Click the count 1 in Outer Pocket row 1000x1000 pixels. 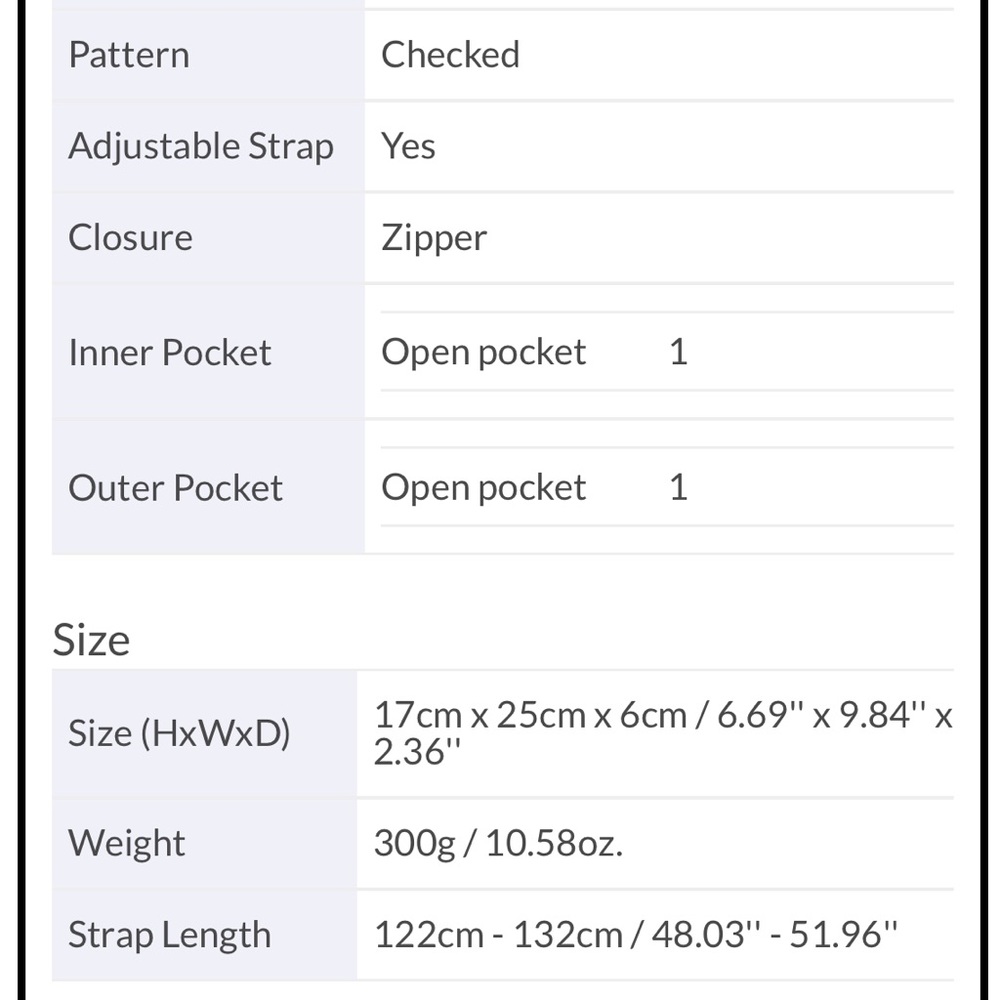pyautogui.click(x=679, y=488)
